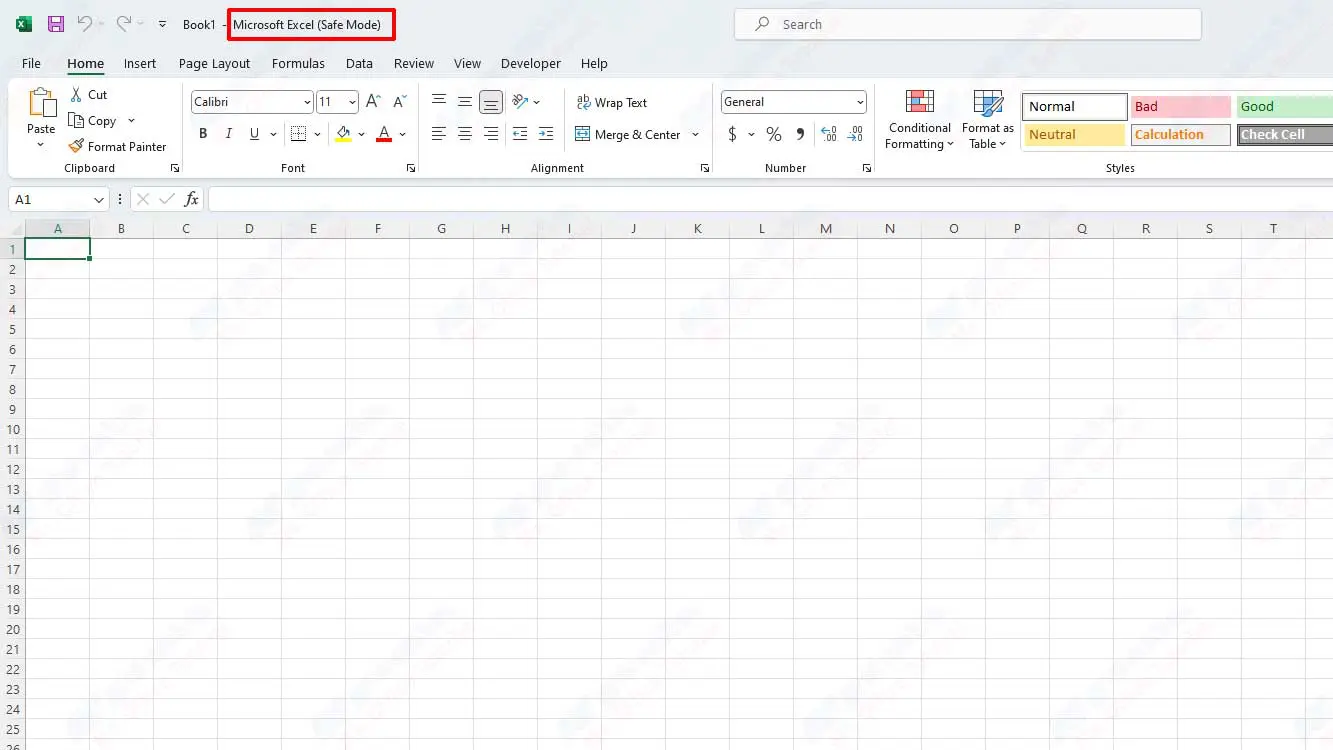
Task: Click the Paste clipboard icon
Action: click(42, 104)
